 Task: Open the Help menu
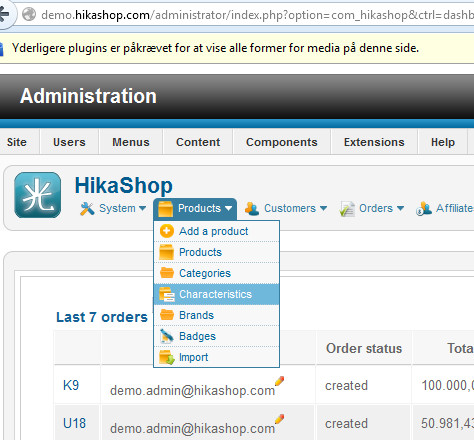click(443, 142)
